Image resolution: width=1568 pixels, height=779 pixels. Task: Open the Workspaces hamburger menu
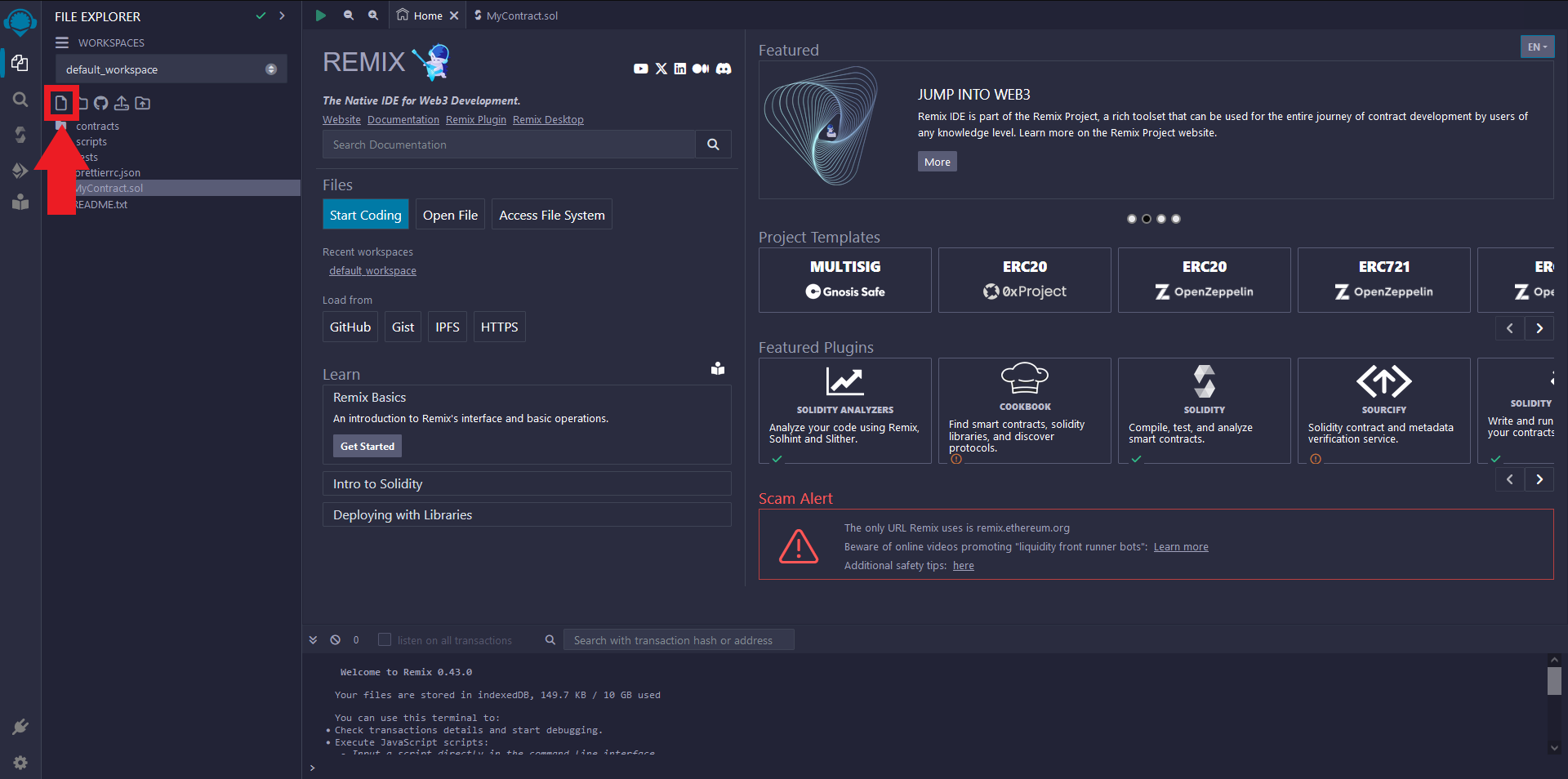(x=62, y=42)
